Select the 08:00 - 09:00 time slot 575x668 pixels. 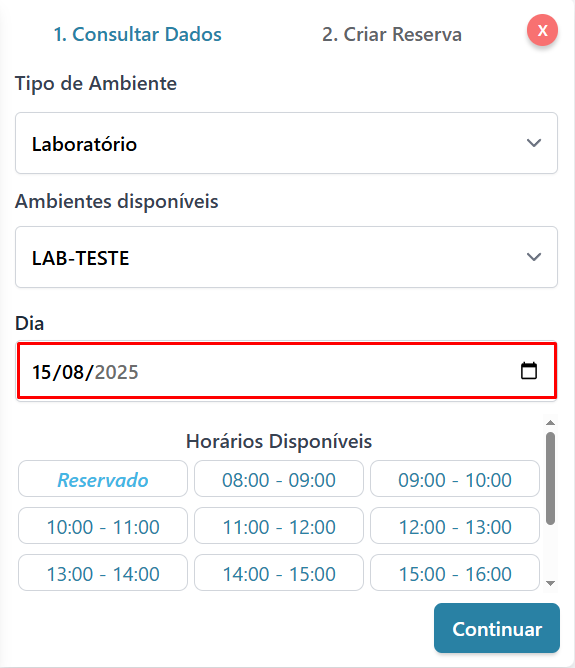click(279, 479)
